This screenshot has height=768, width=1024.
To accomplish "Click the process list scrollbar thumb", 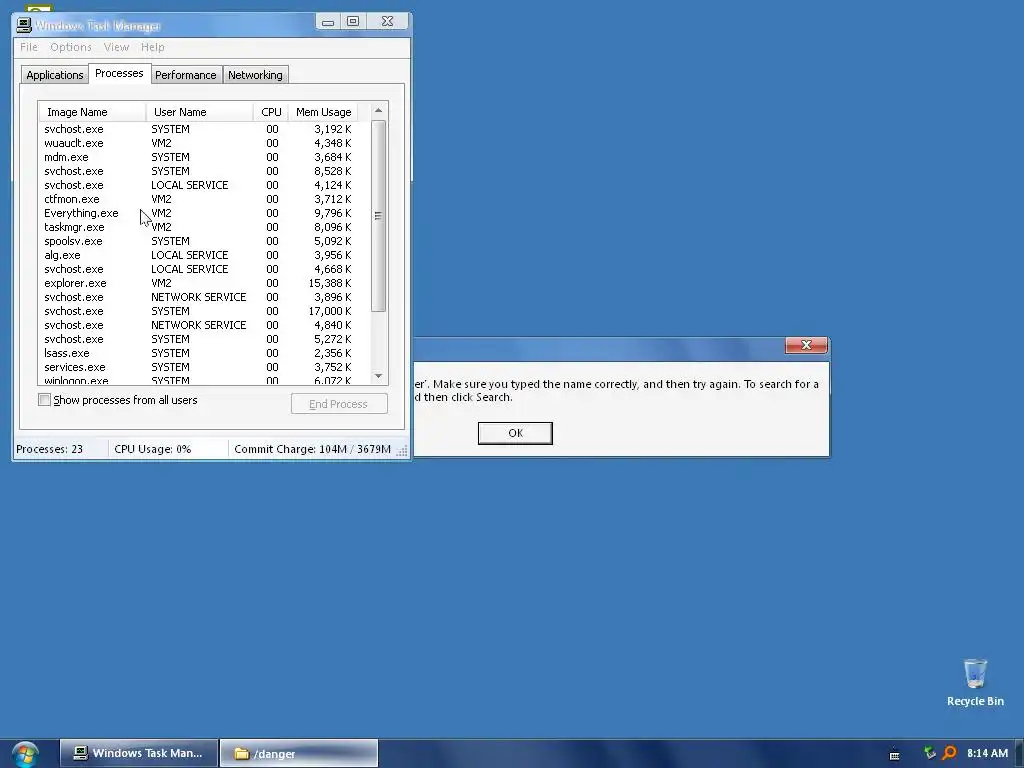I will pyautogui.click(x=378, y=216).
